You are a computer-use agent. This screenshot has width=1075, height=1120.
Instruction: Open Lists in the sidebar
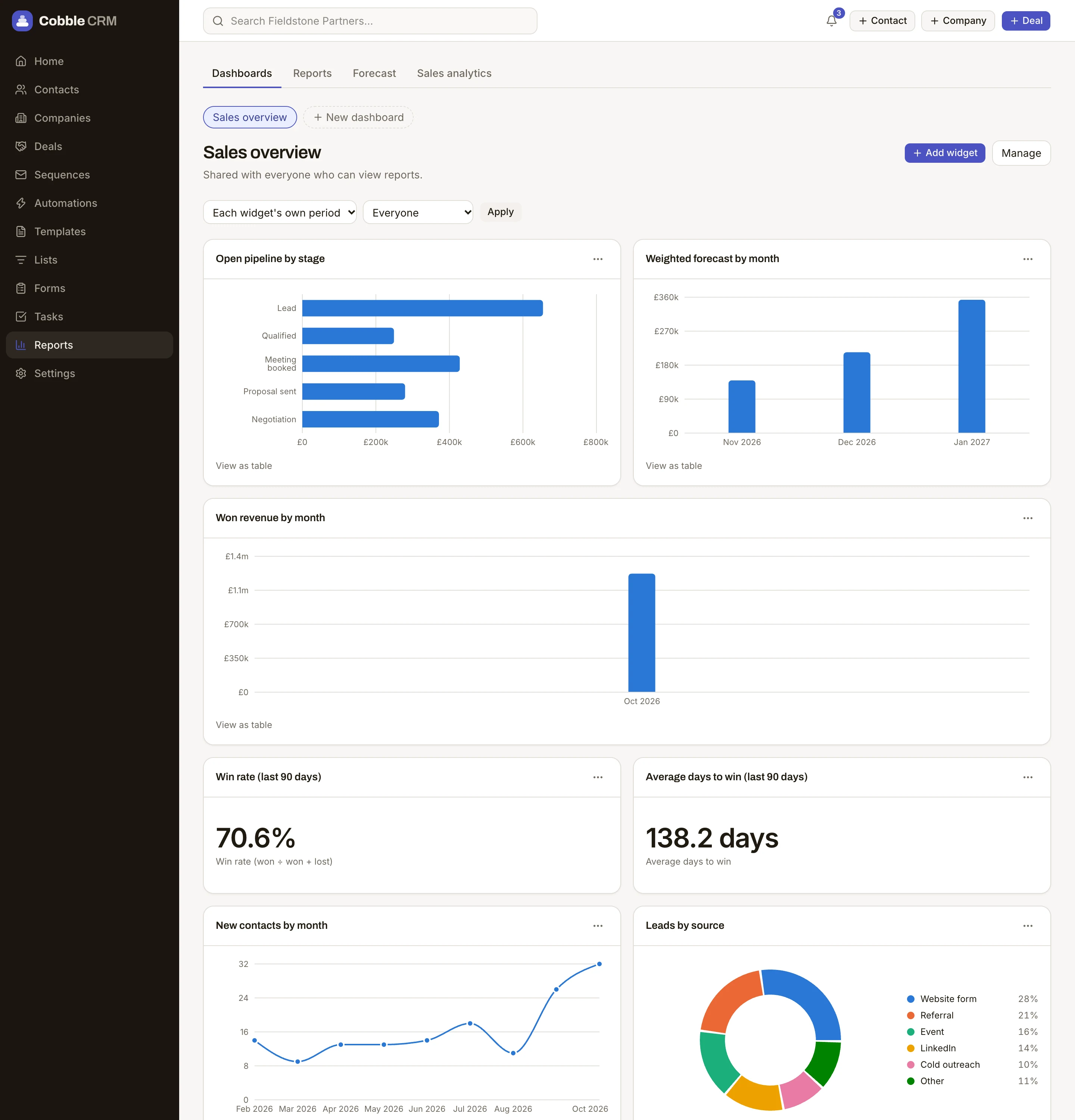89,260
